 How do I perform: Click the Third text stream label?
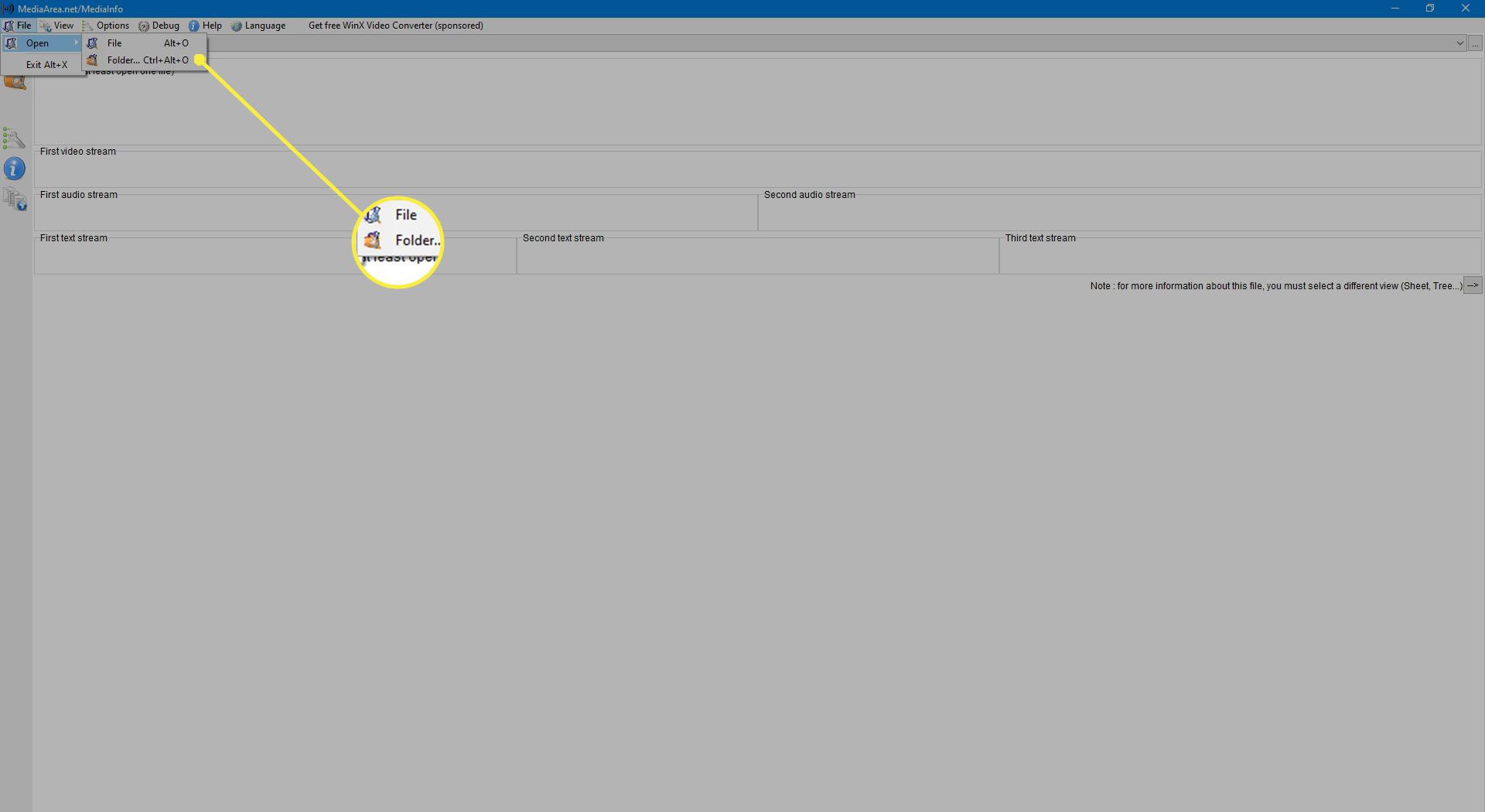(x=1040, y=238)
